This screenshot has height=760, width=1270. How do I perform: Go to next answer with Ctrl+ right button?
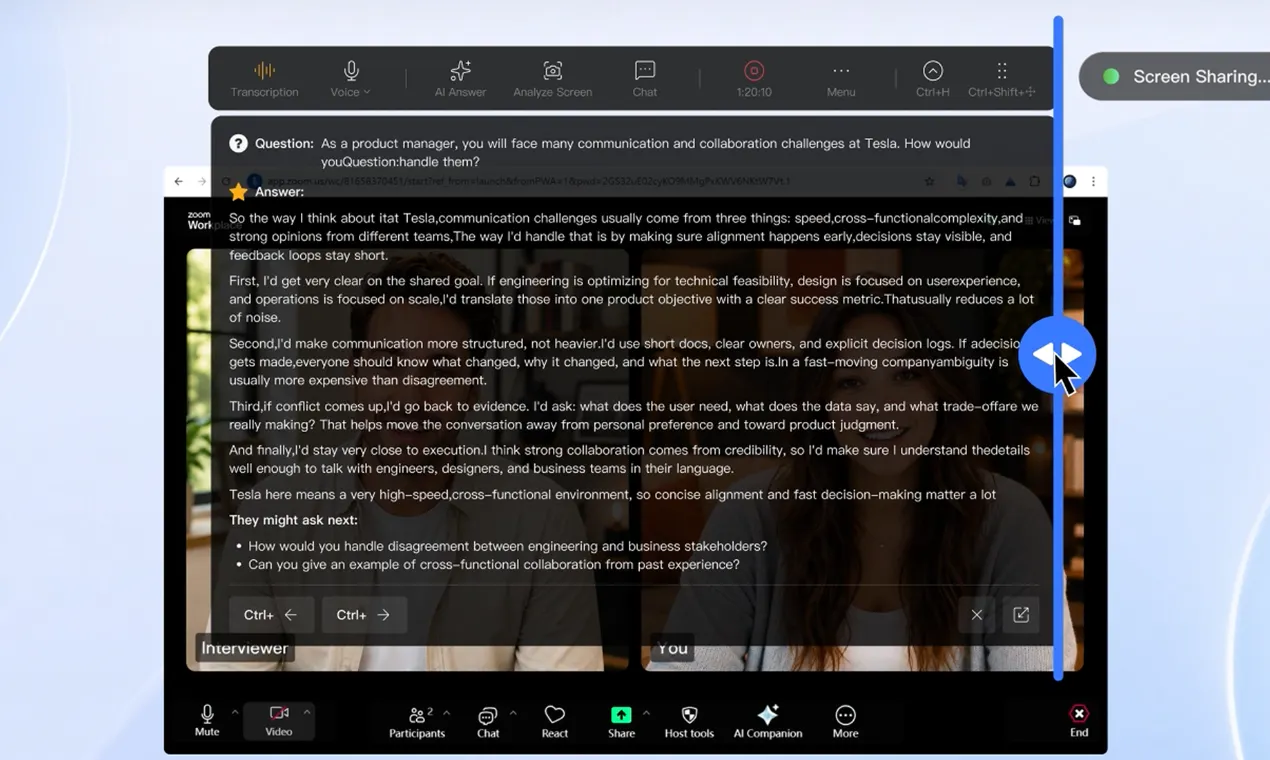[364, 615]
